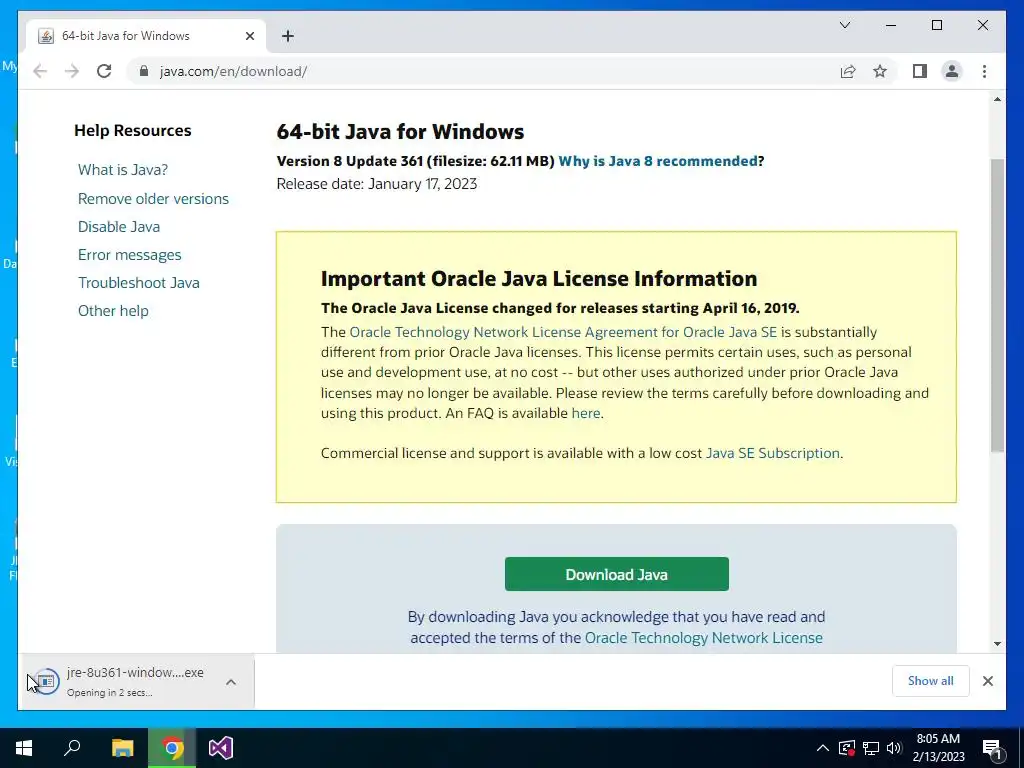Reload the java.com page
Image resolution: width=1024 pixels, height=768 pixels.
click(x=104, y=71)
